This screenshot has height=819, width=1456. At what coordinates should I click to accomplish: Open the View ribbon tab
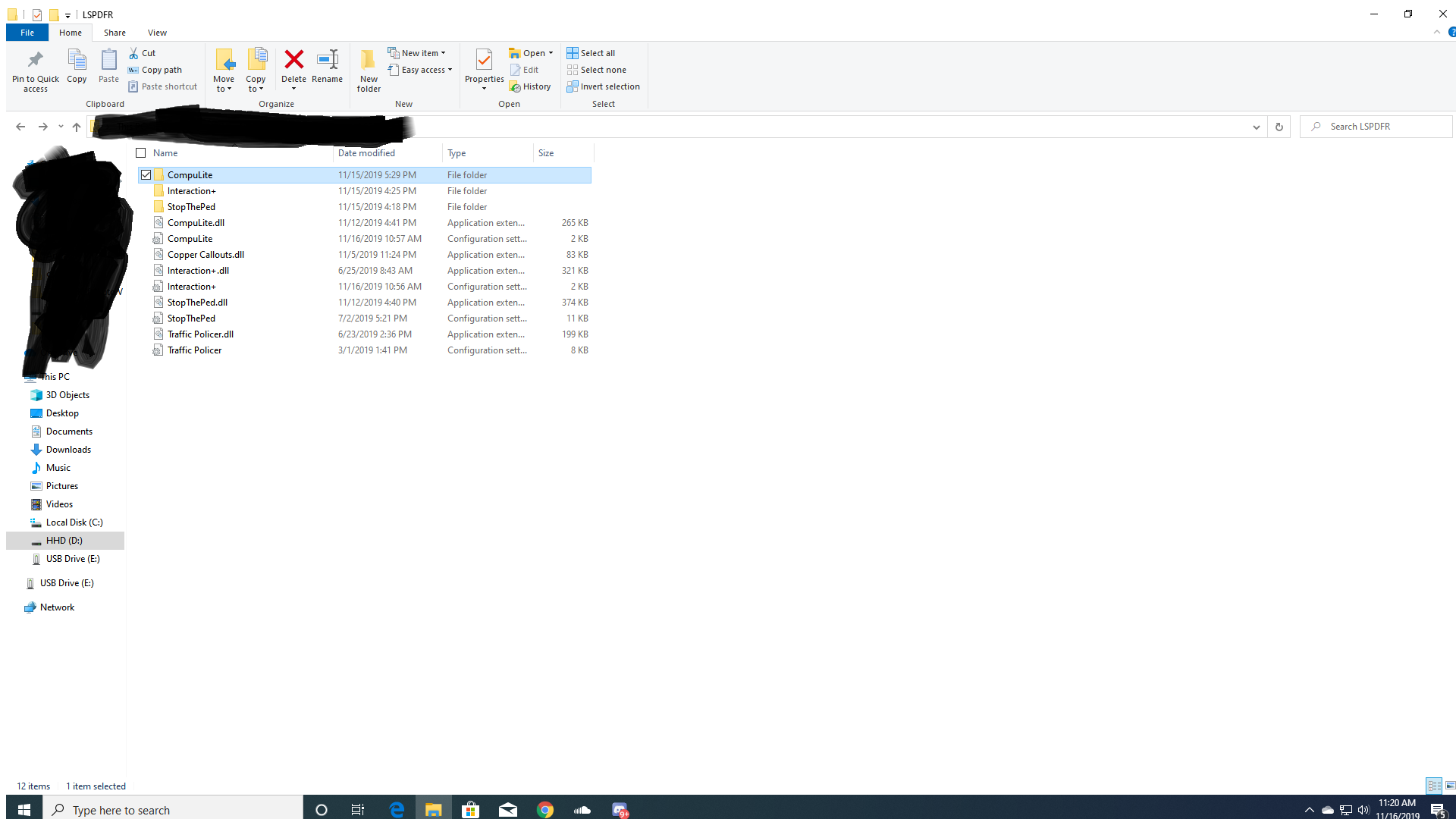coord(157,33)
